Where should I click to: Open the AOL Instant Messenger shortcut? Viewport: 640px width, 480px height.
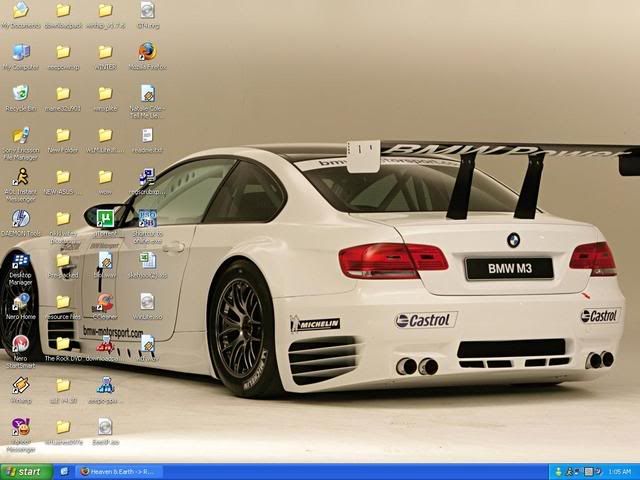click(x=21, y=177)
